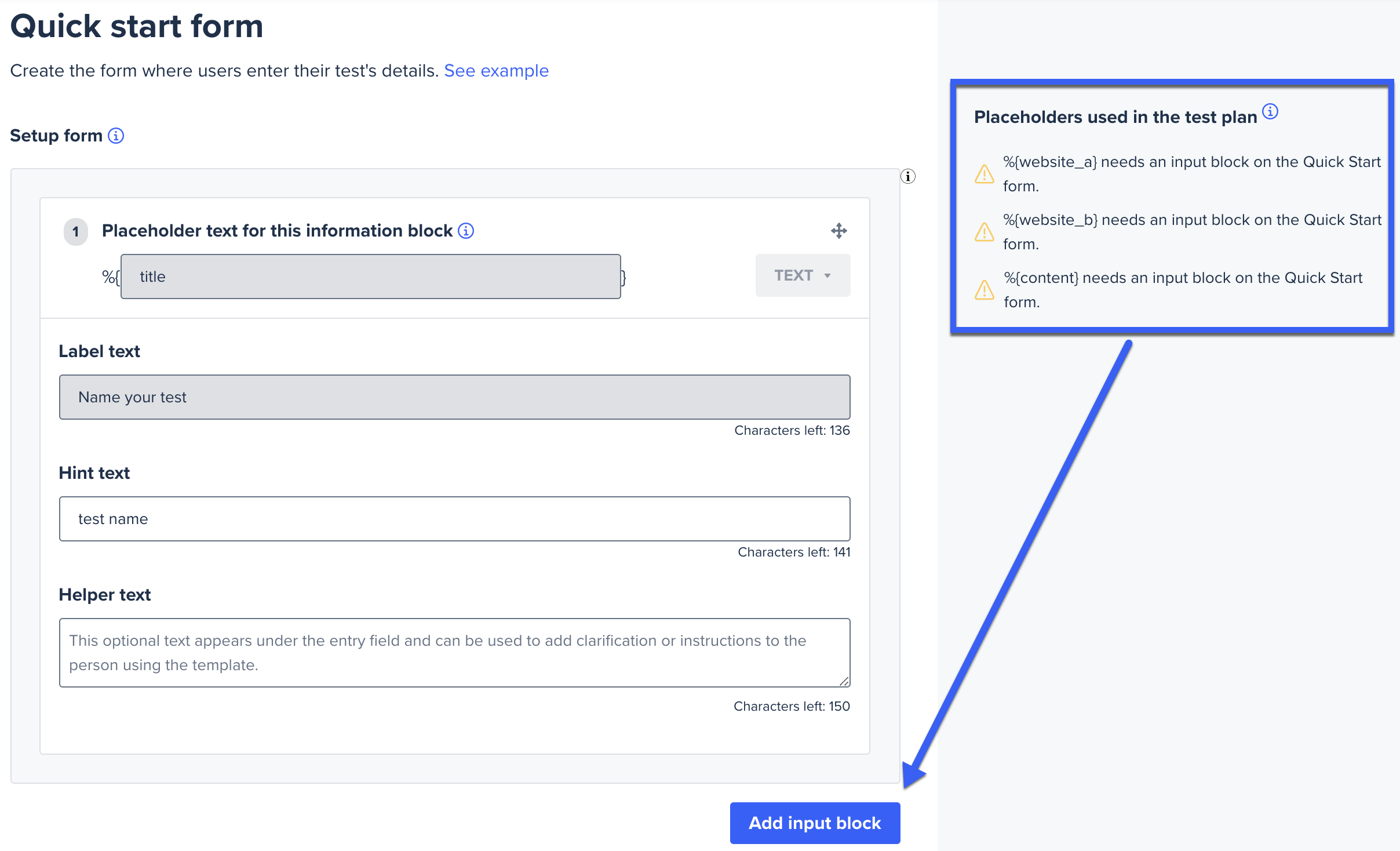Click warning icon for %{website_b} placeholder
This screenshot has width=1400, height=851.
[x=985, y=232]
